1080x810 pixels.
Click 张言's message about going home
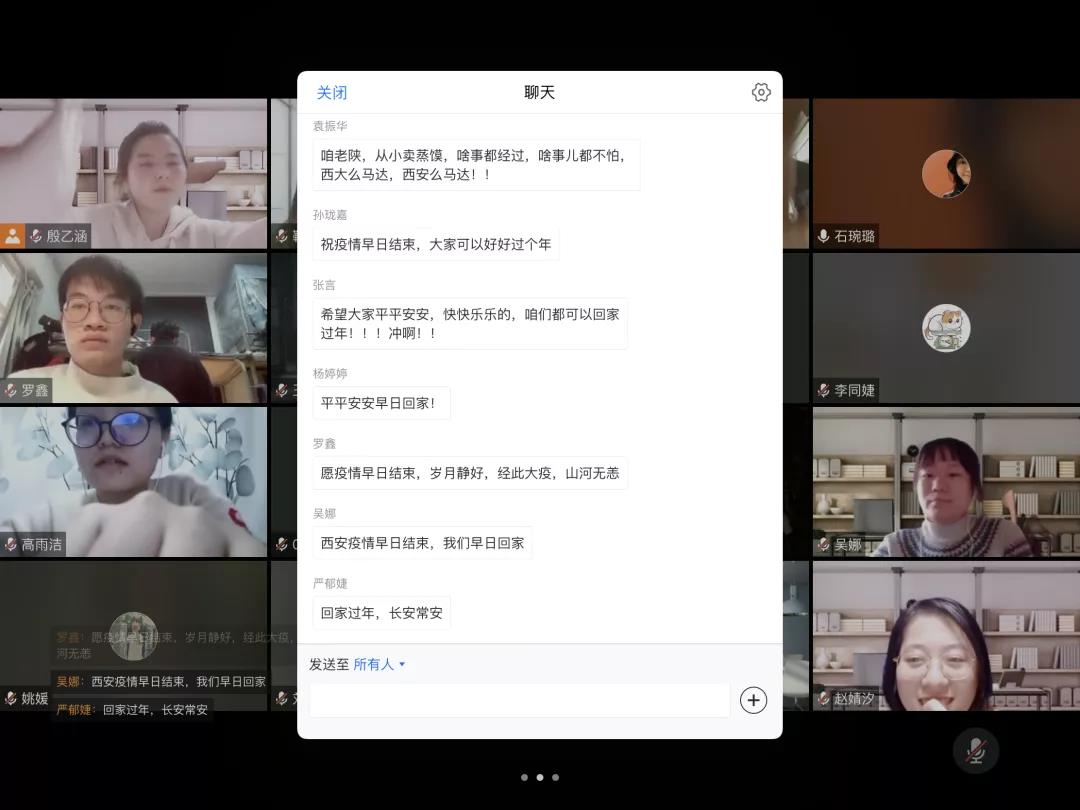(470, 323)
